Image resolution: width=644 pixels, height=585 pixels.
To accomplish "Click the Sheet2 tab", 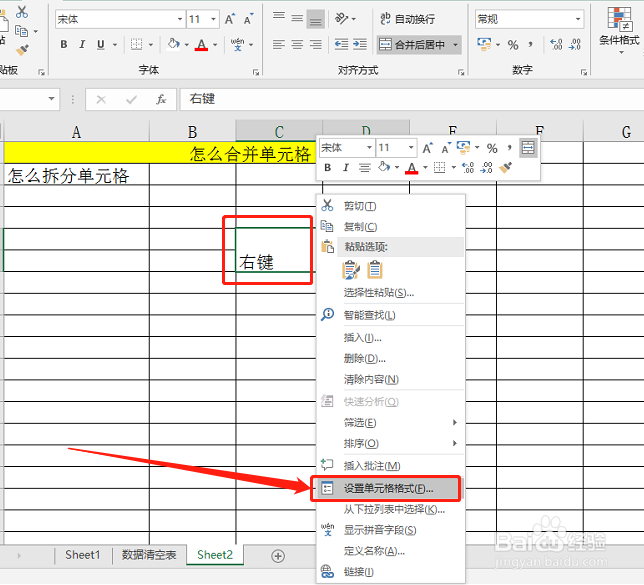I will [x=215, y=555].
